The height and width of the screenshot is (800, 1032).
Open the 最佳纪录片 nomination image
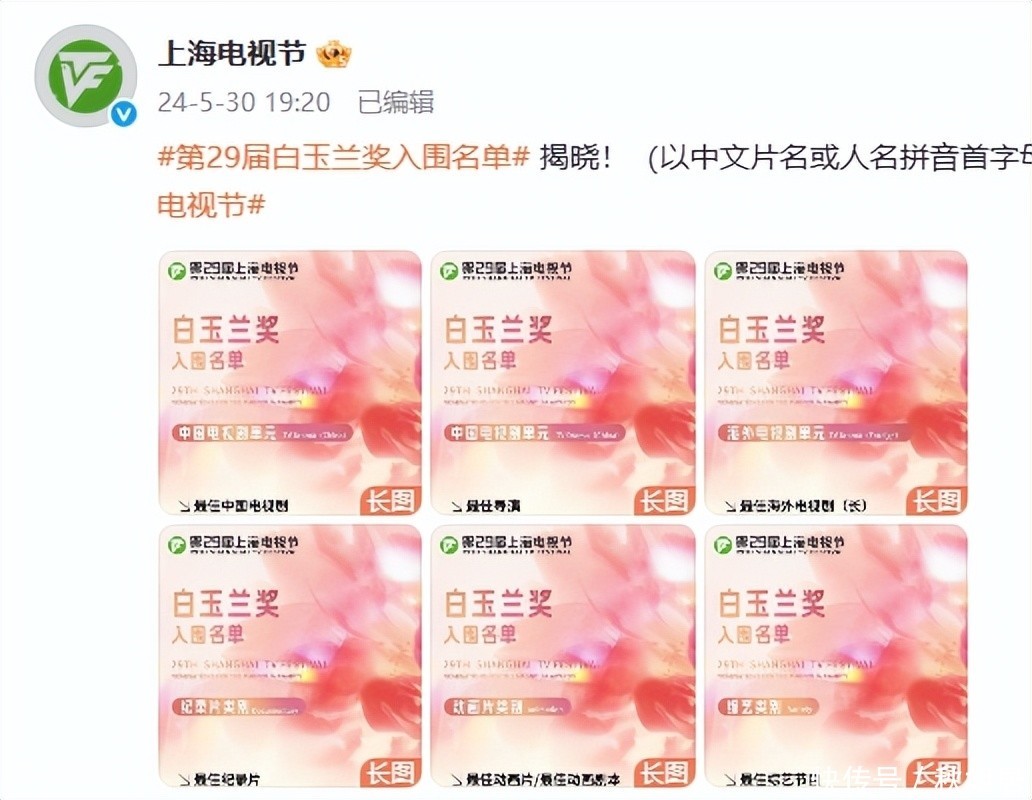(290, 655)
